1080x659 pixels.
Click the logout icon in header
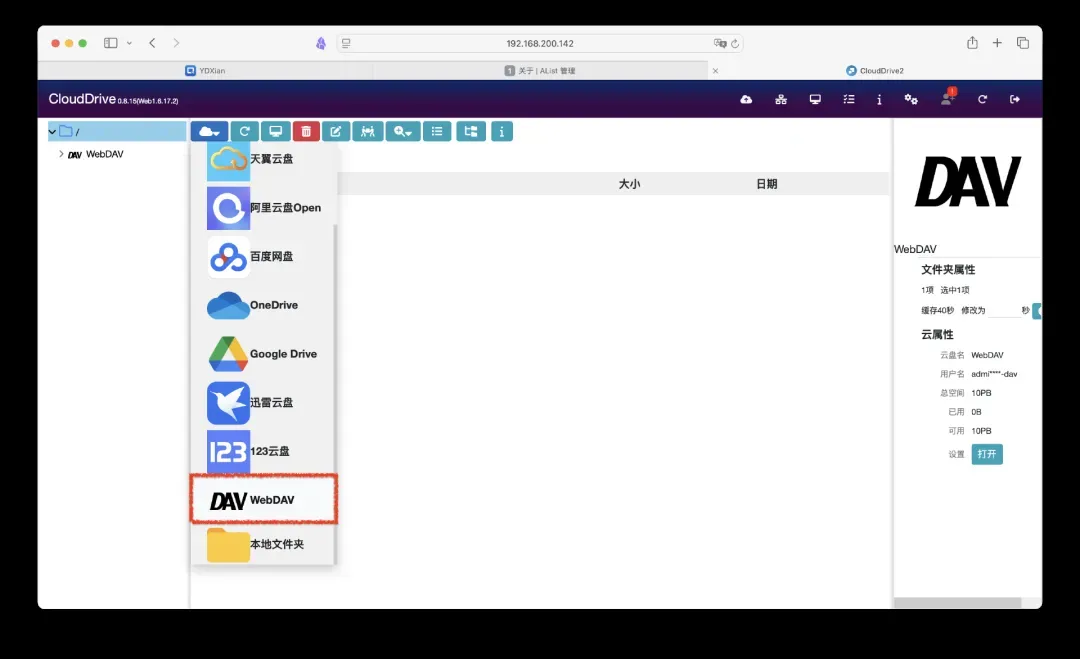click(1015, 99)
